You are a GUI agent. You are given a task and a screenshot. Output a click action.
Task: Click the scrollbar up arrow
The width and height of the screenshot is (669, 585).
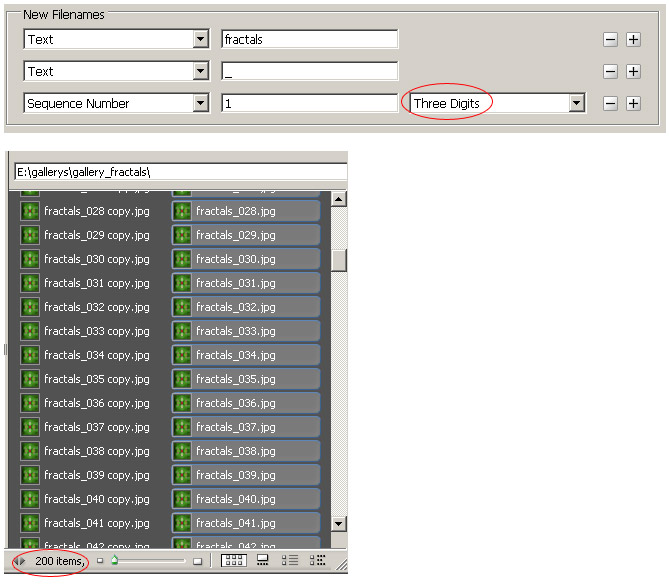click(x=338, y=199)
